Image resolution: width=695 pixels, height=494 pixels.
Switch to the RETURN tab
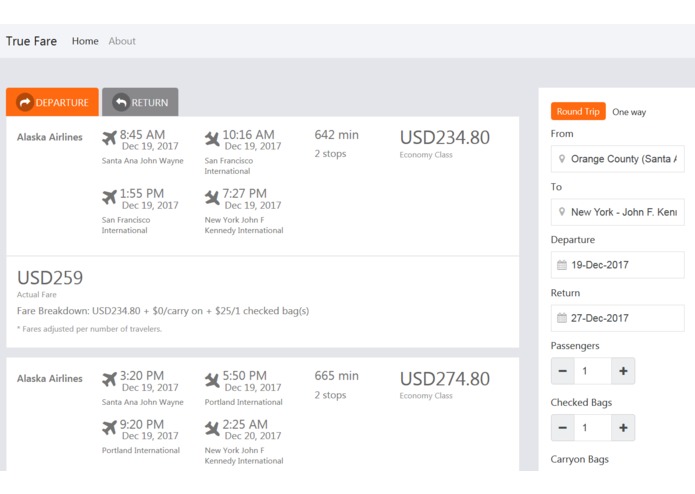click(140, 102)
